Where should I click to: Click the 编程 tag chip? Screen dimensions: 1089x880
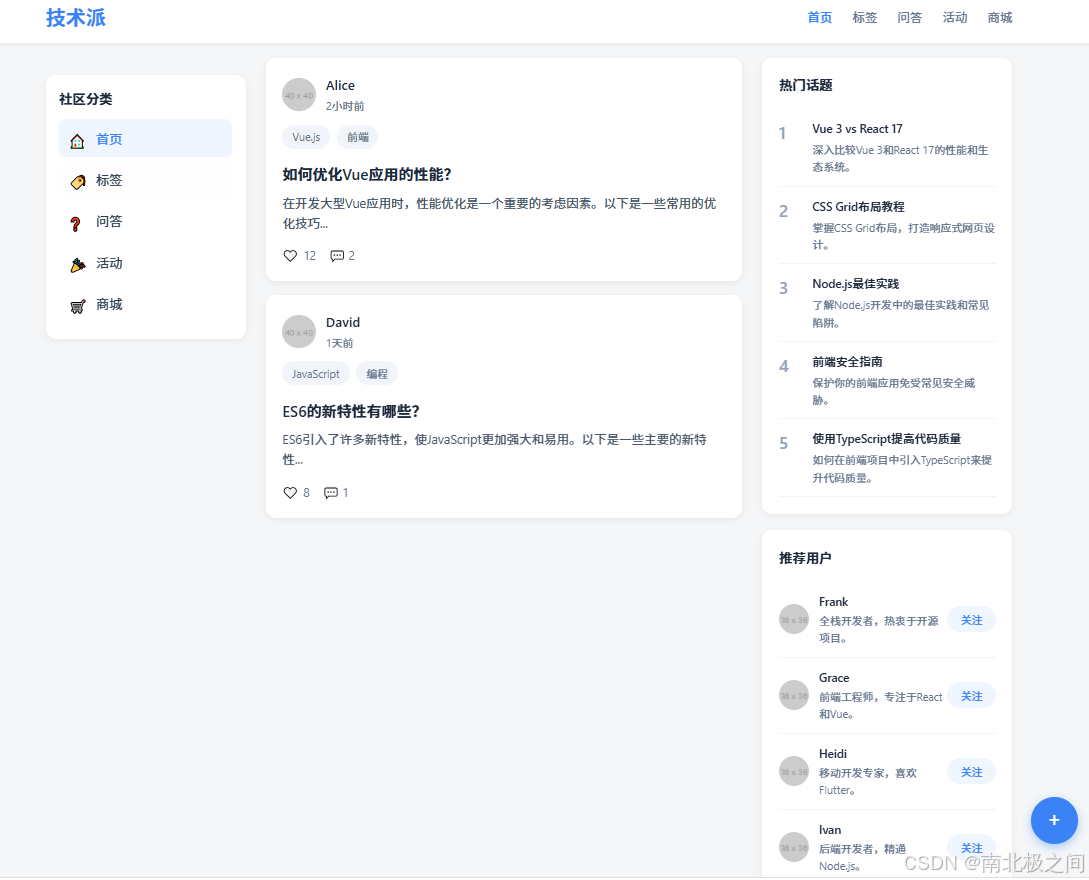[x=377, y=373]
